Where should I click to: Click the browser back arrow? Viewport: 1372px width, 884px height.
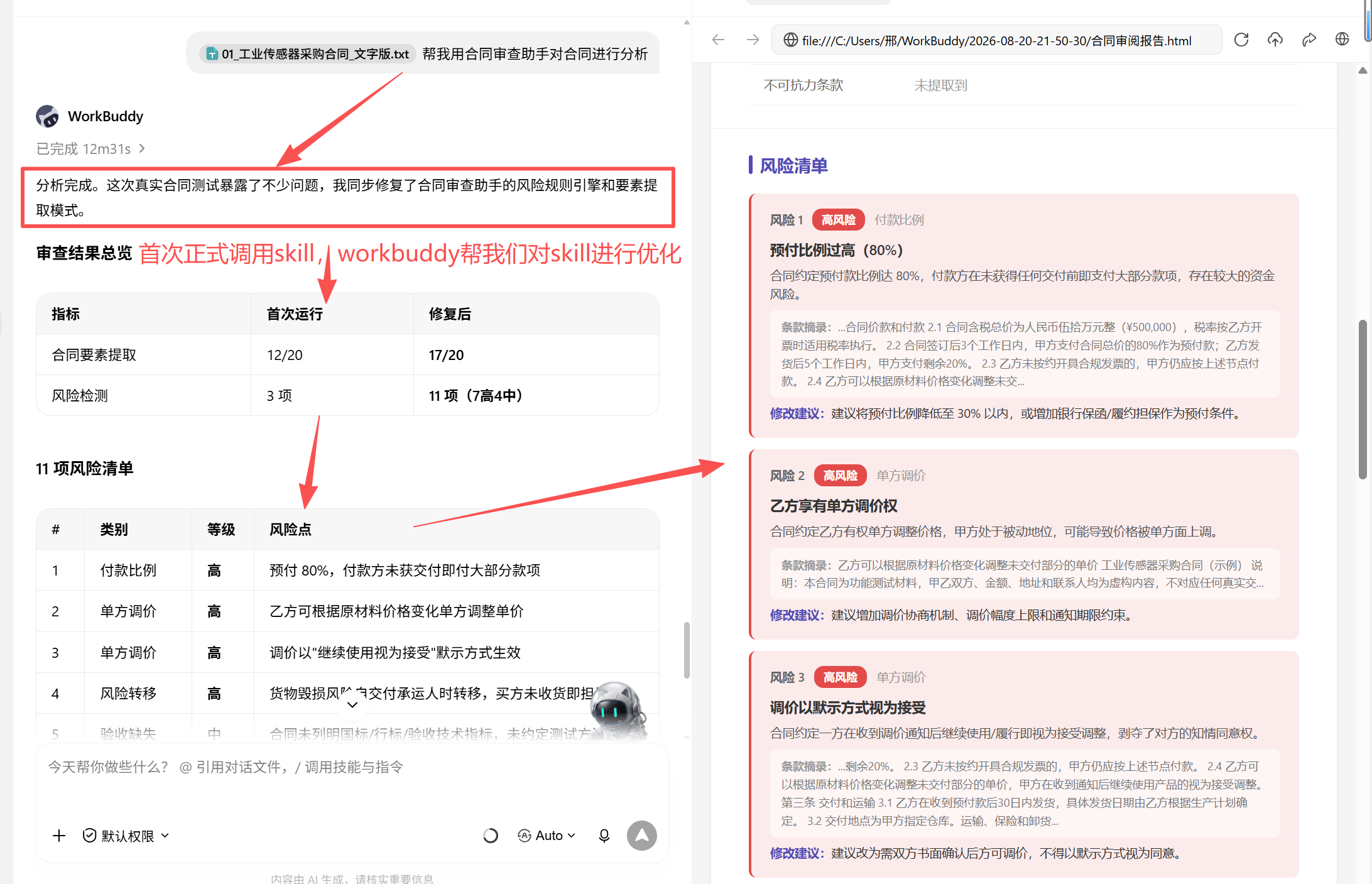[718, 40]
